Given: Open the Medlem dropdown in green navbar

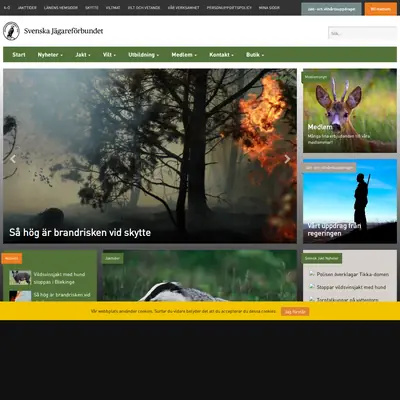Looking at the screenshot, I should (x=184, y=55).
